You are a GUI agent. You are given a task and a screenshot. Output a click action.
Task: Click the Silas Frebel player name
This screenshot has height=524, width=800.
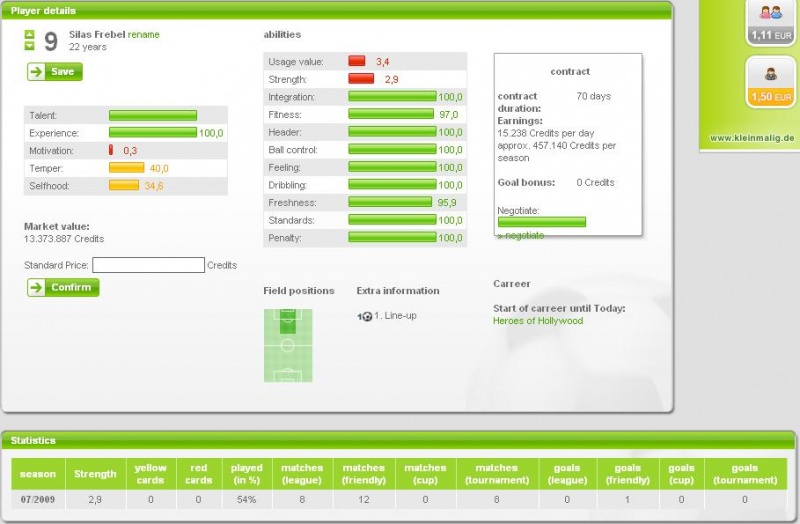point(97,34)
